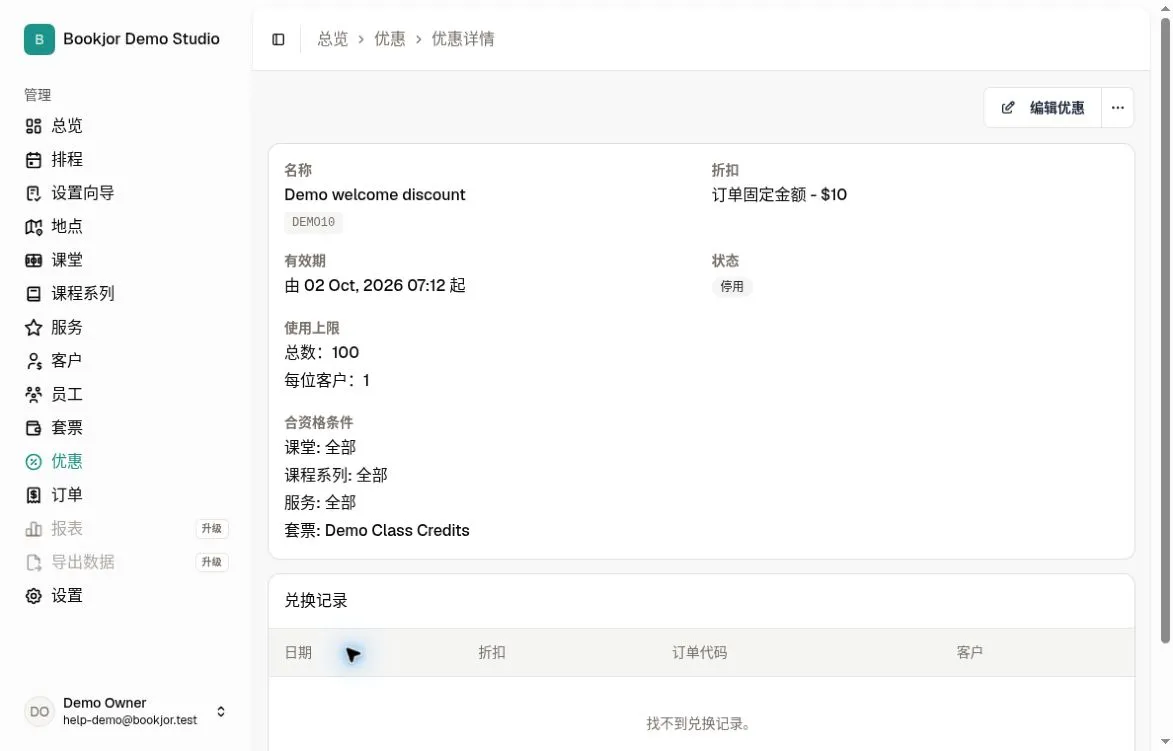Image resolution: width=1173 pixels, height=751 pixels.
Task: Click the 报表 bar chart icon
Action: click(34, 529)
